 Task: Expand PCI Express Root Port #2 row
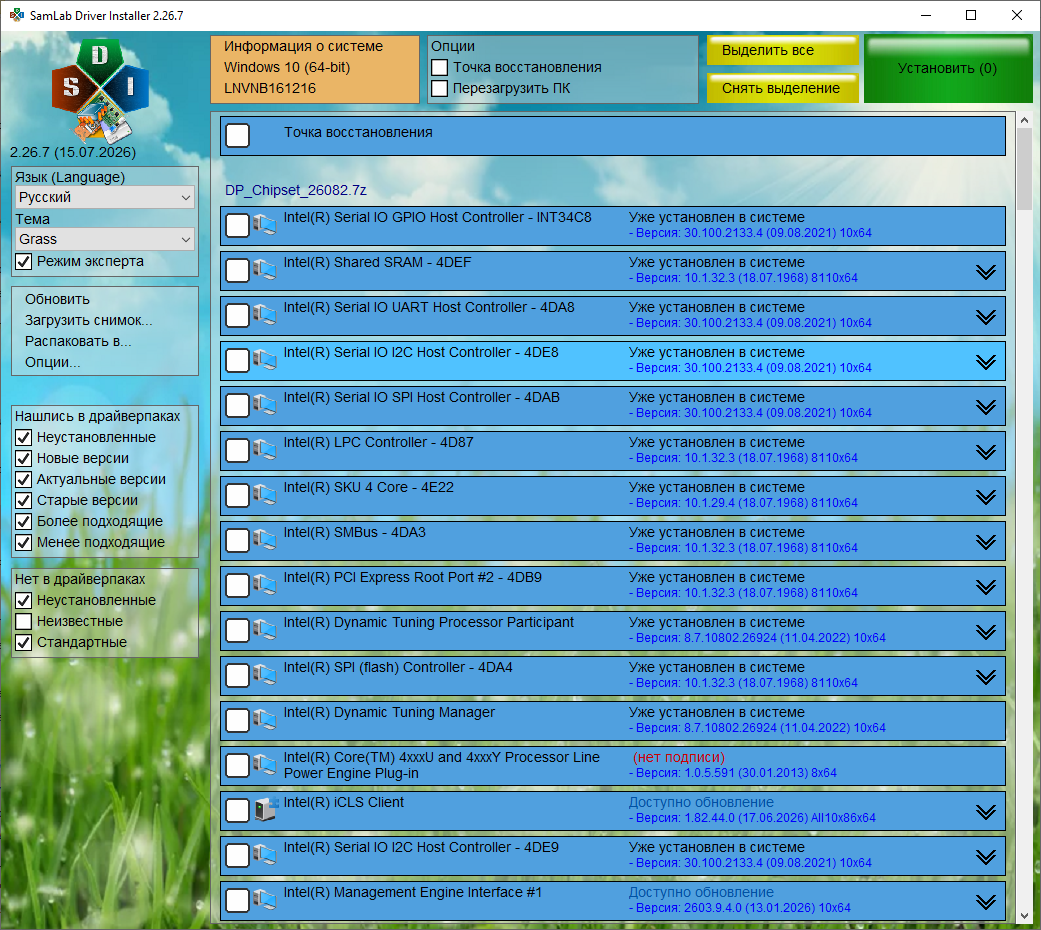(x=986, y=587)
